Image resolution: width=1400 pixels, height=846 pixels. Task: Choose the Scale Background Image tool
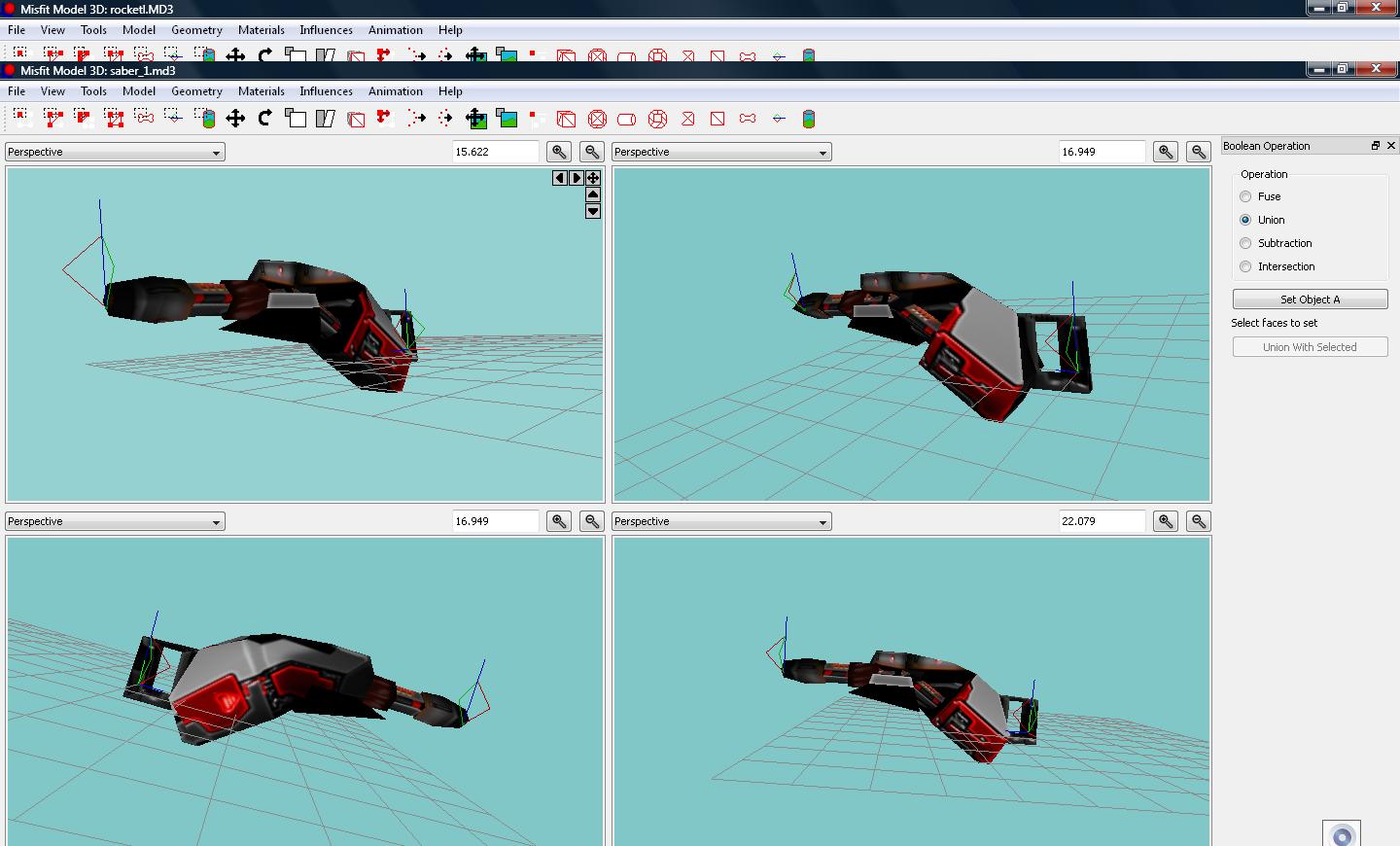pyautogui.click(x=507, y=119)
